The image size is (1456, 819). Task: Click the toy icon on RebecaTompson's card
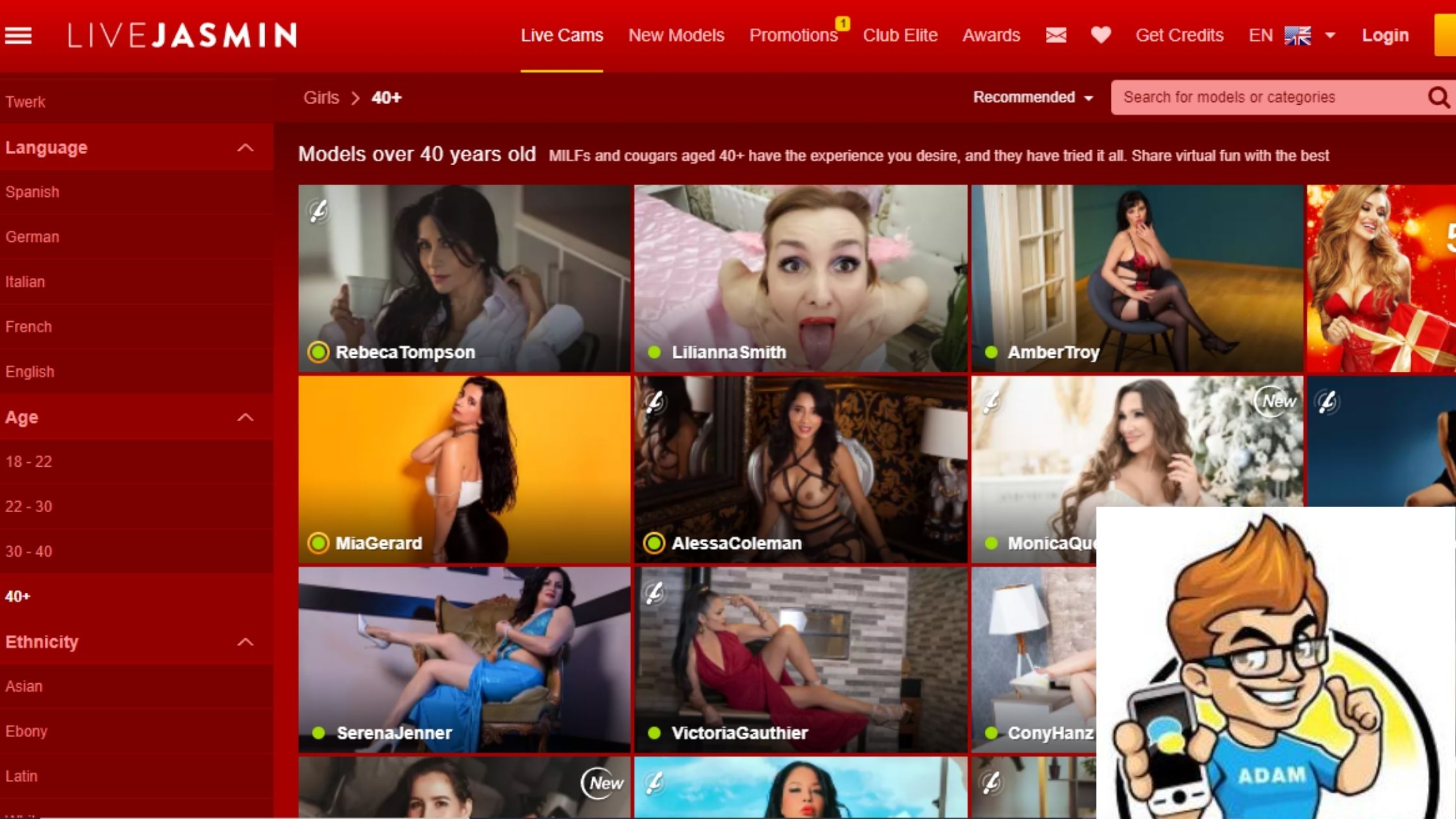(x=318, y=211)
